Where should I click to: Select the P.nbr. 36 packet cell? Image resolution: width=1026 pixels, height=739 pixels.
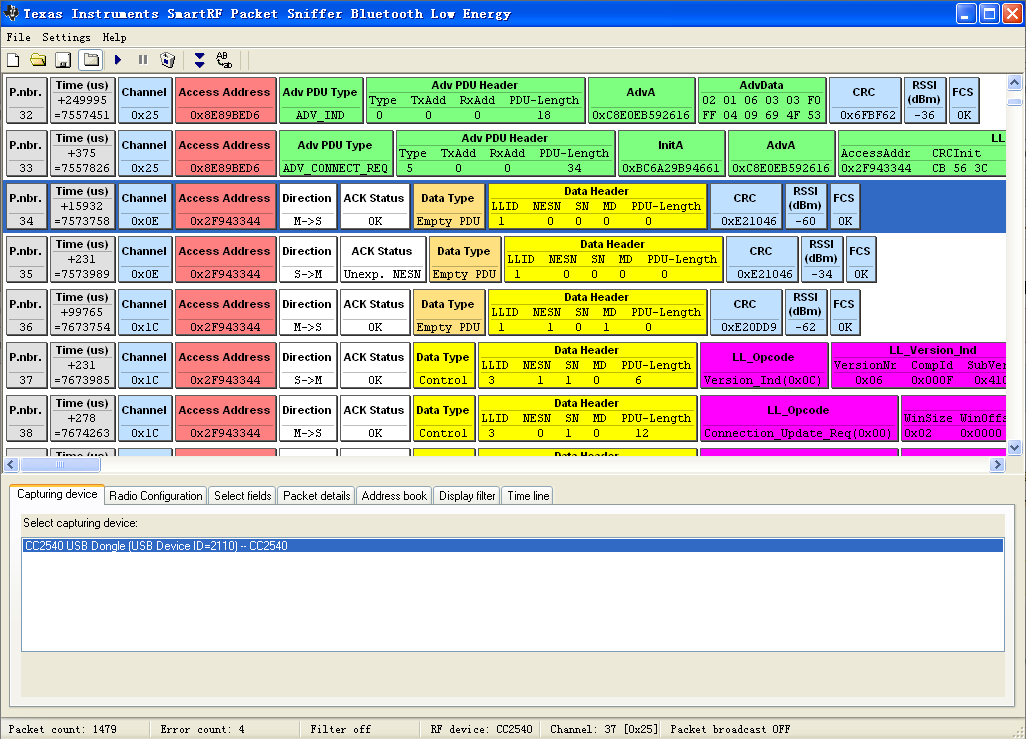26,312
